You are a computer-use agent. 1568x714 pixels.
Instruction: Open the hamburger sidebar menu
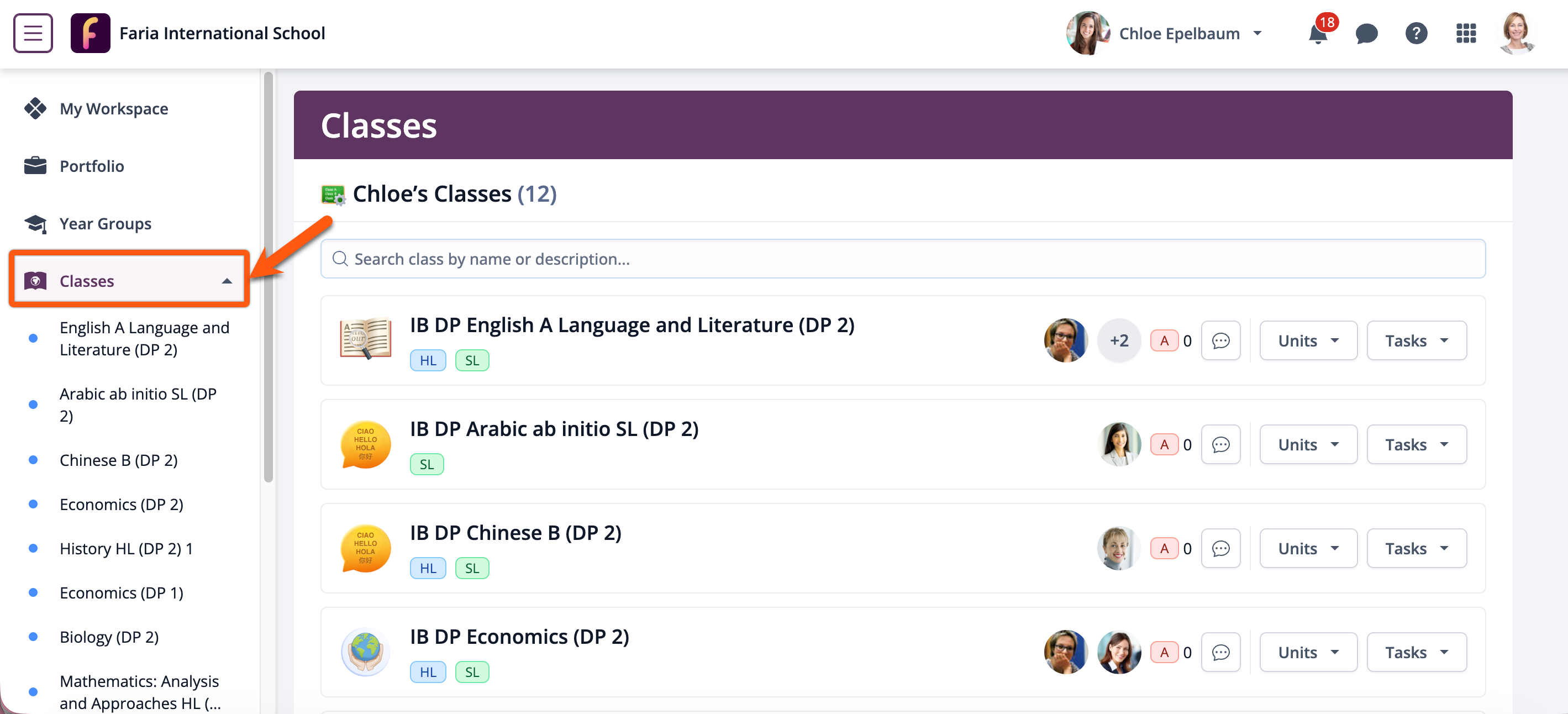click(33, 33)
